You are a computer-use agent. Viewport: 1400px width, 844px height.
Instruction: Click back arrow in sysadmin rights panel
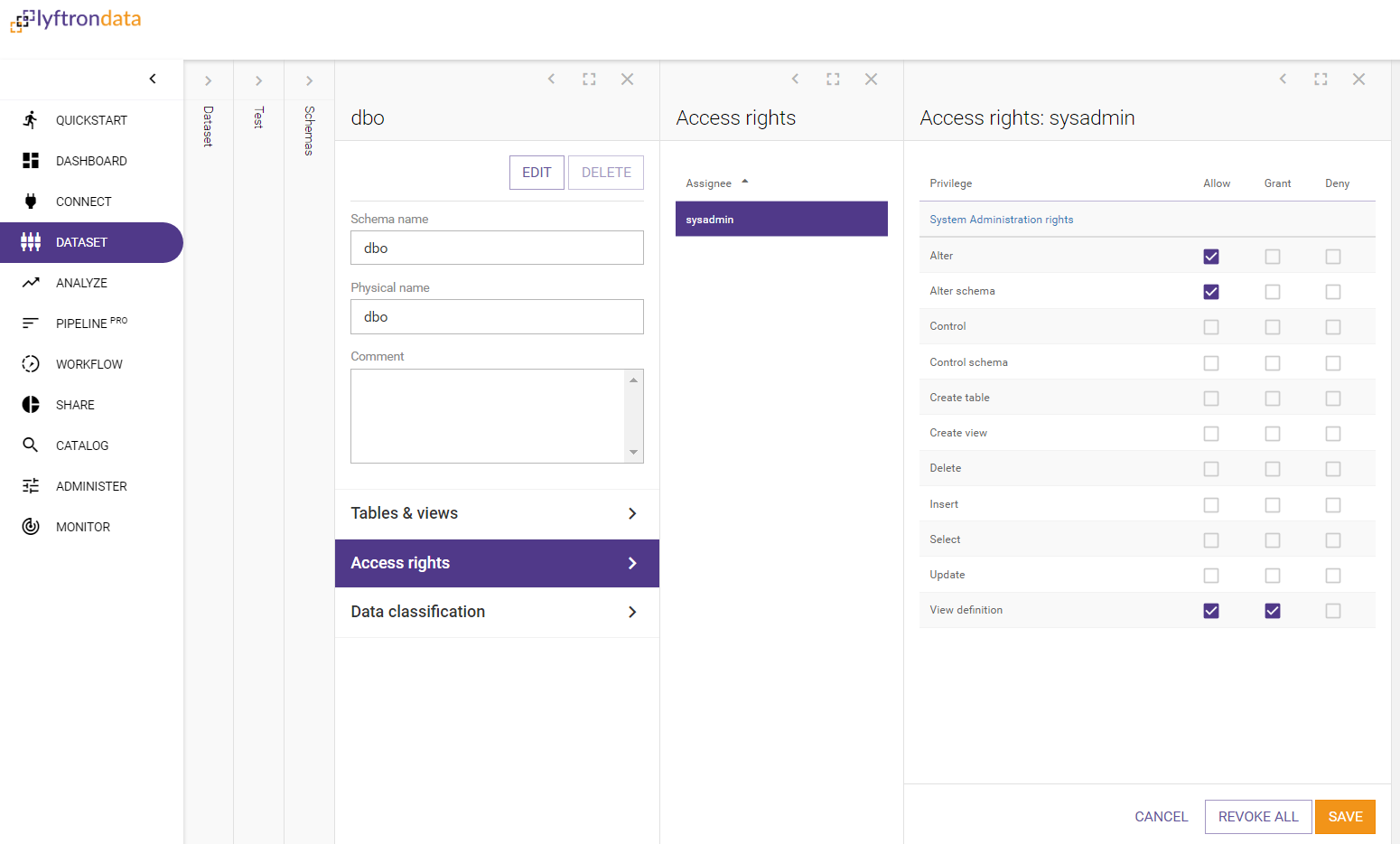pyautogui.click(x=1283, y=79)
